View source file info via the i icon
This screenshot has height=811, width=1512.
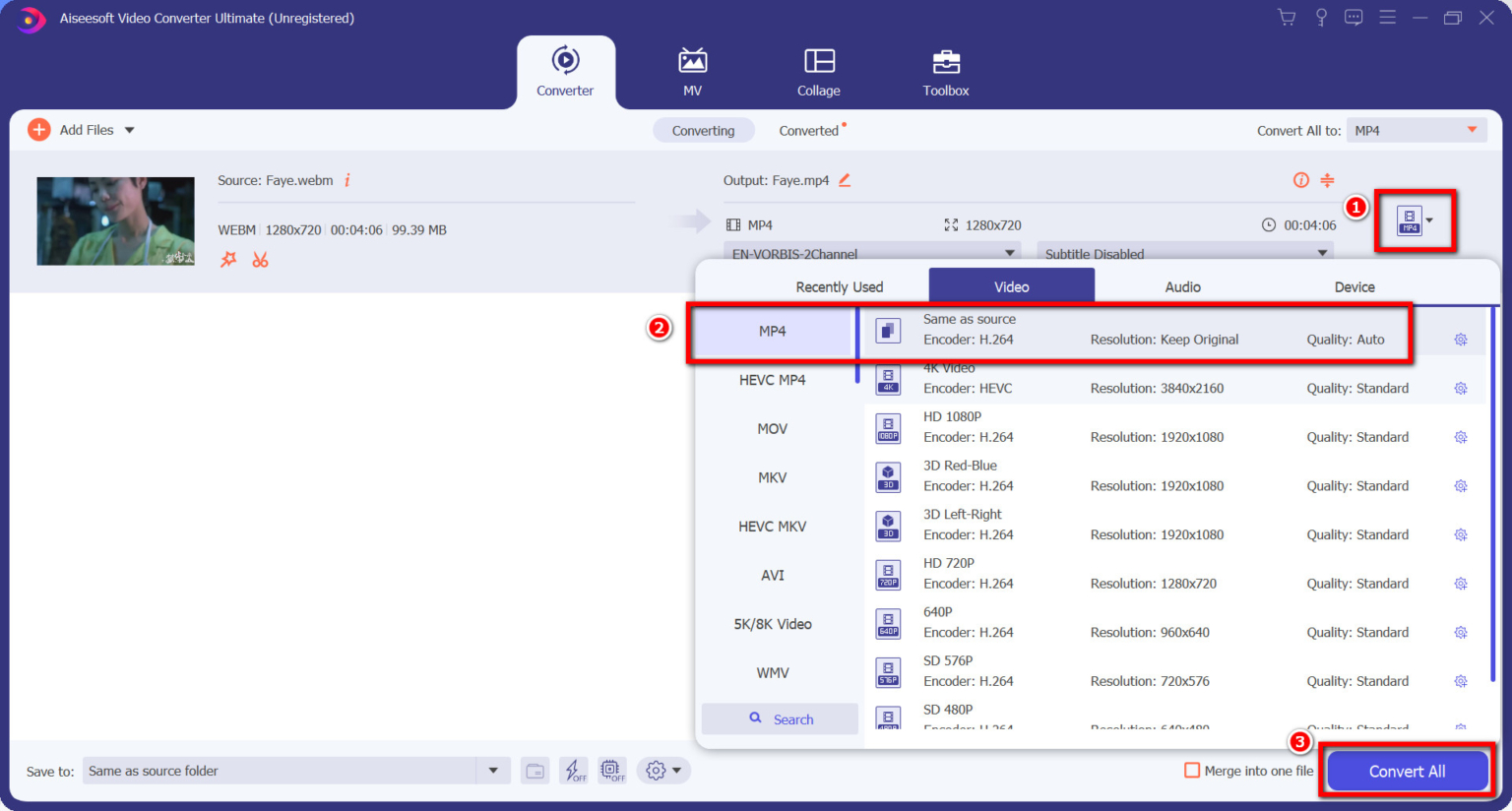[x=346, y=180]
